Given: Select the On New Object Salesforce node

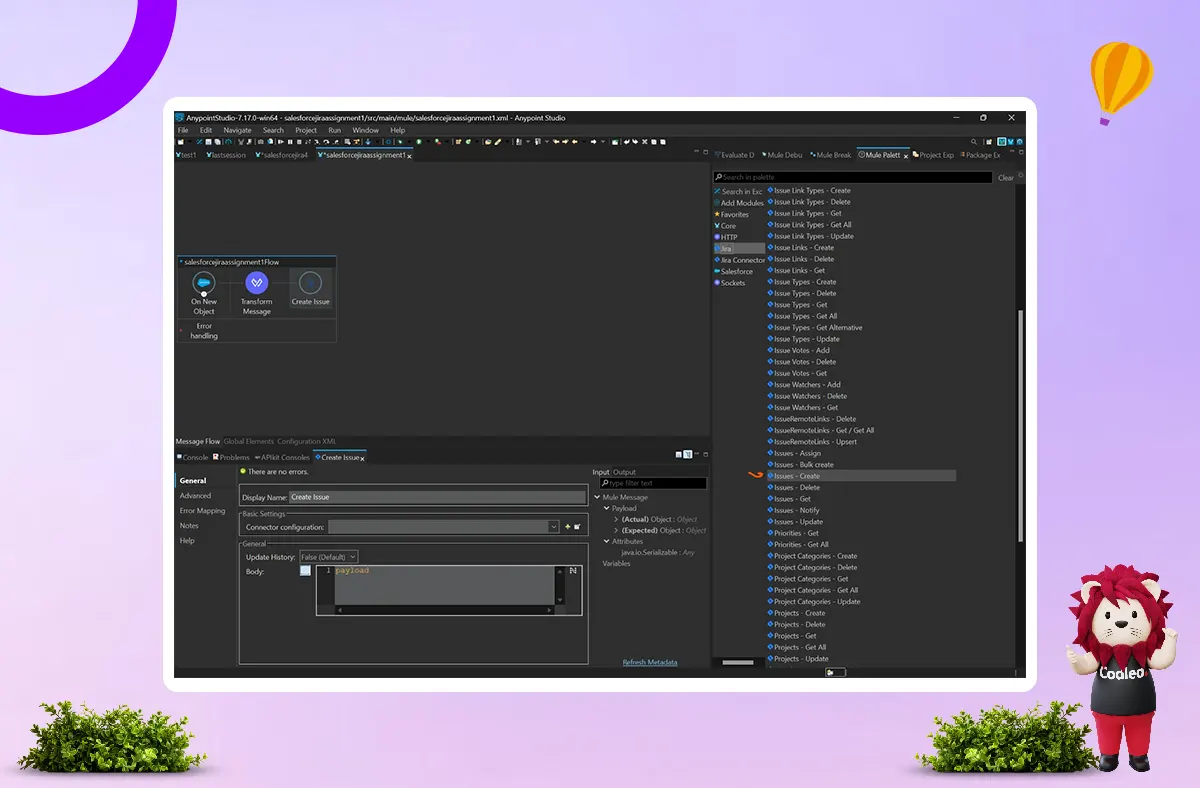Looking at the screenshot, I should 204,291.
